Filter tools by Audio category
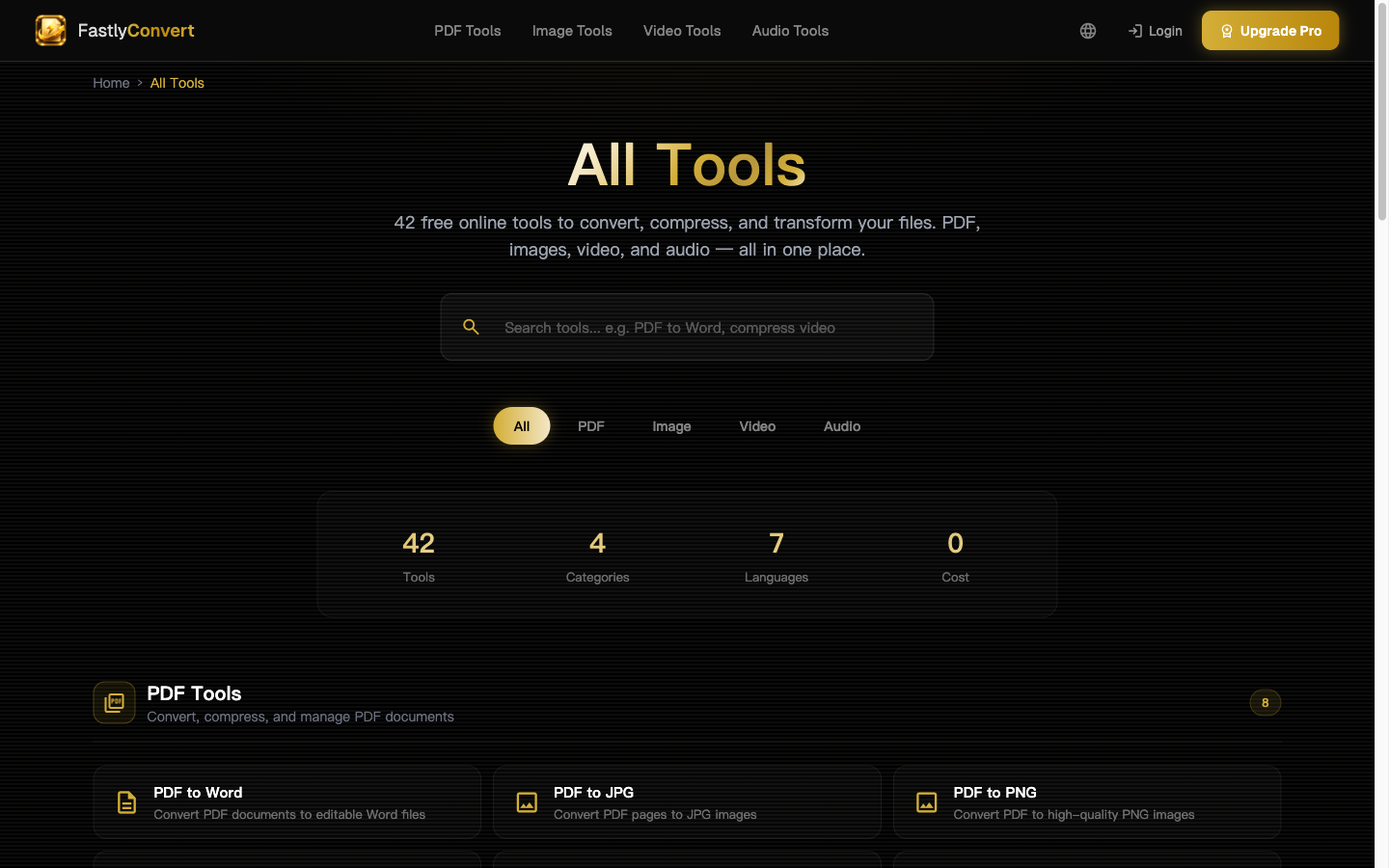This screenshot has width=1389, height=868. click(842, 426)
